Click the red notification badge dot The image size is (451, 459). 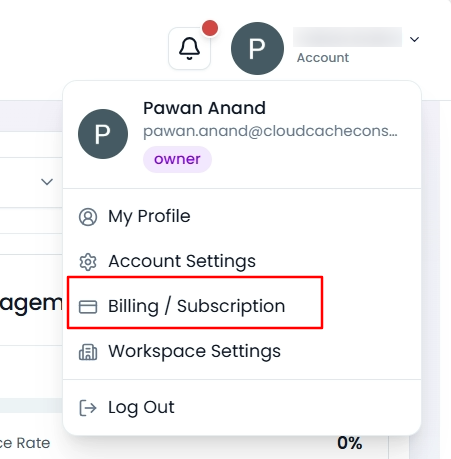click(x=210, y=28)
